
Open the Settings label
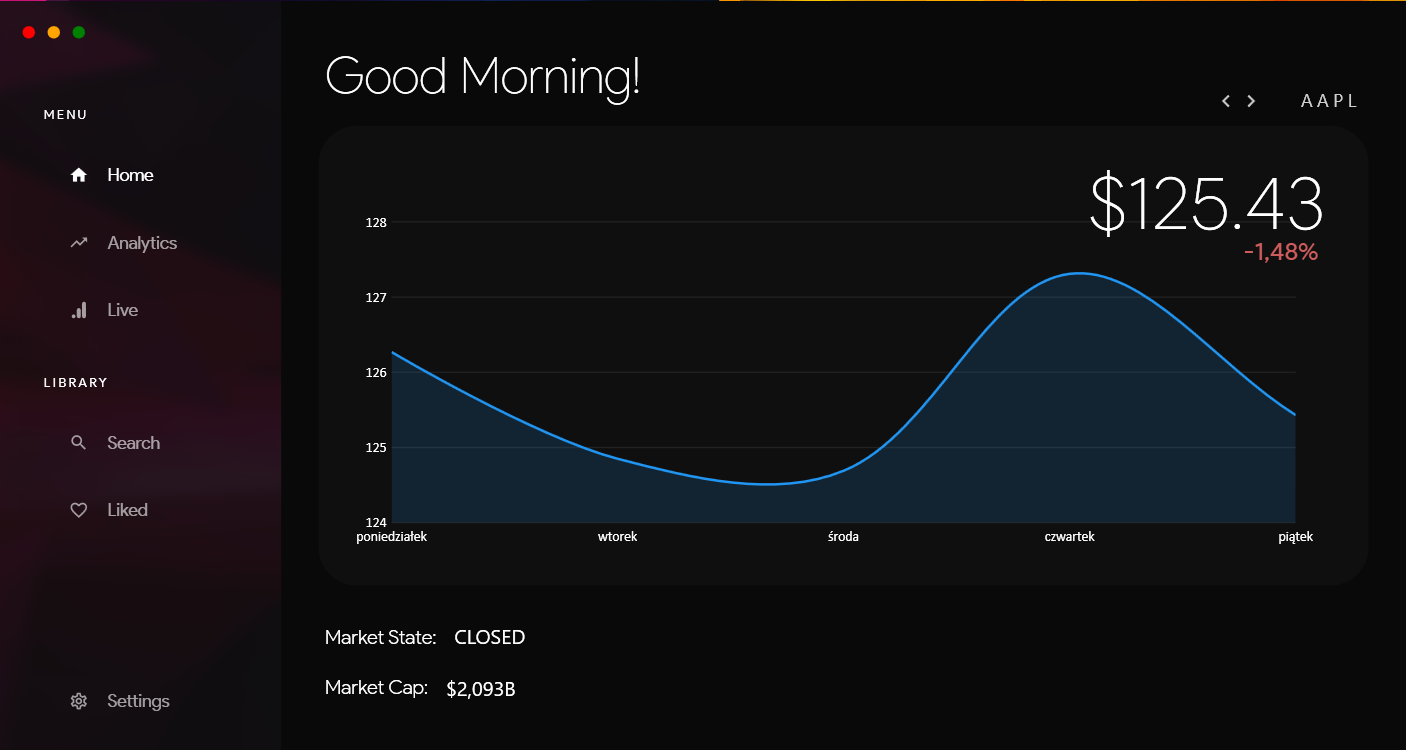click(139, 701)
